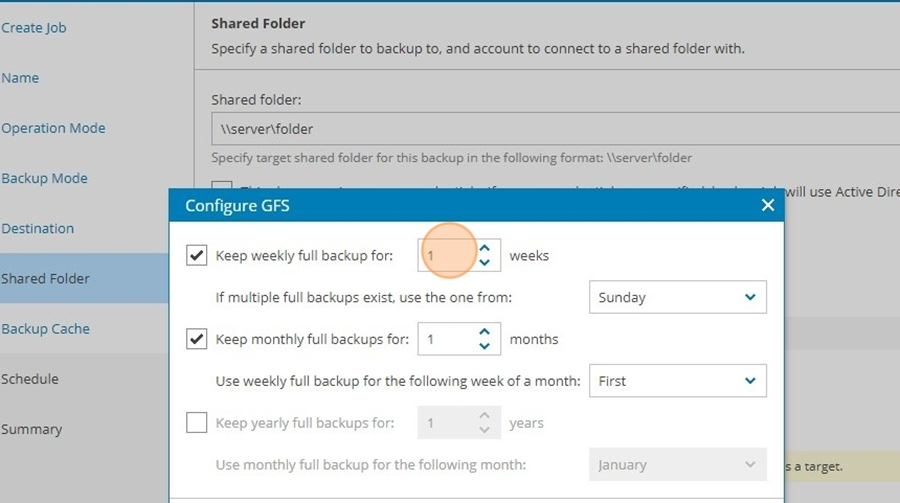Click the monthly backup months number field
This screenshot has height=503, width=900.
click(x=448, y=339)
